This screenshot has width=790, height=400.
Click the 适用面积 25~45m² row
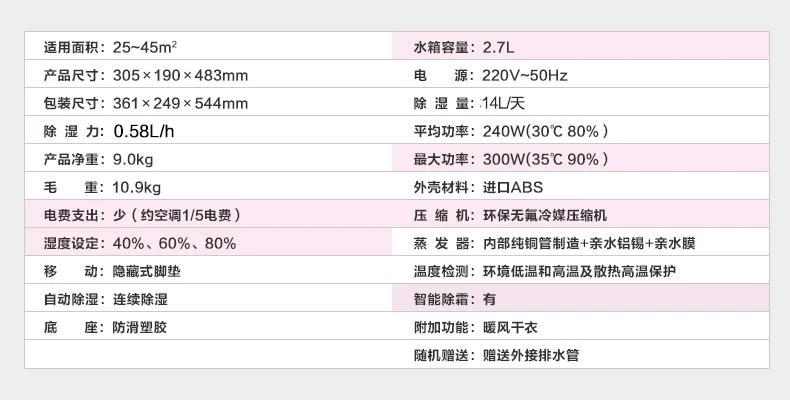tap(208, 46)
